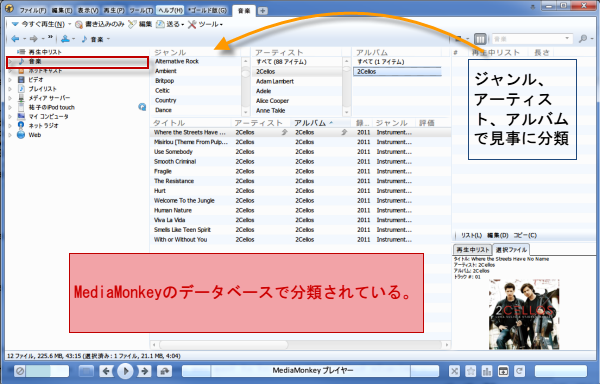Toggle shuffle with the crossed-arrows player icon

coord(454,371)
